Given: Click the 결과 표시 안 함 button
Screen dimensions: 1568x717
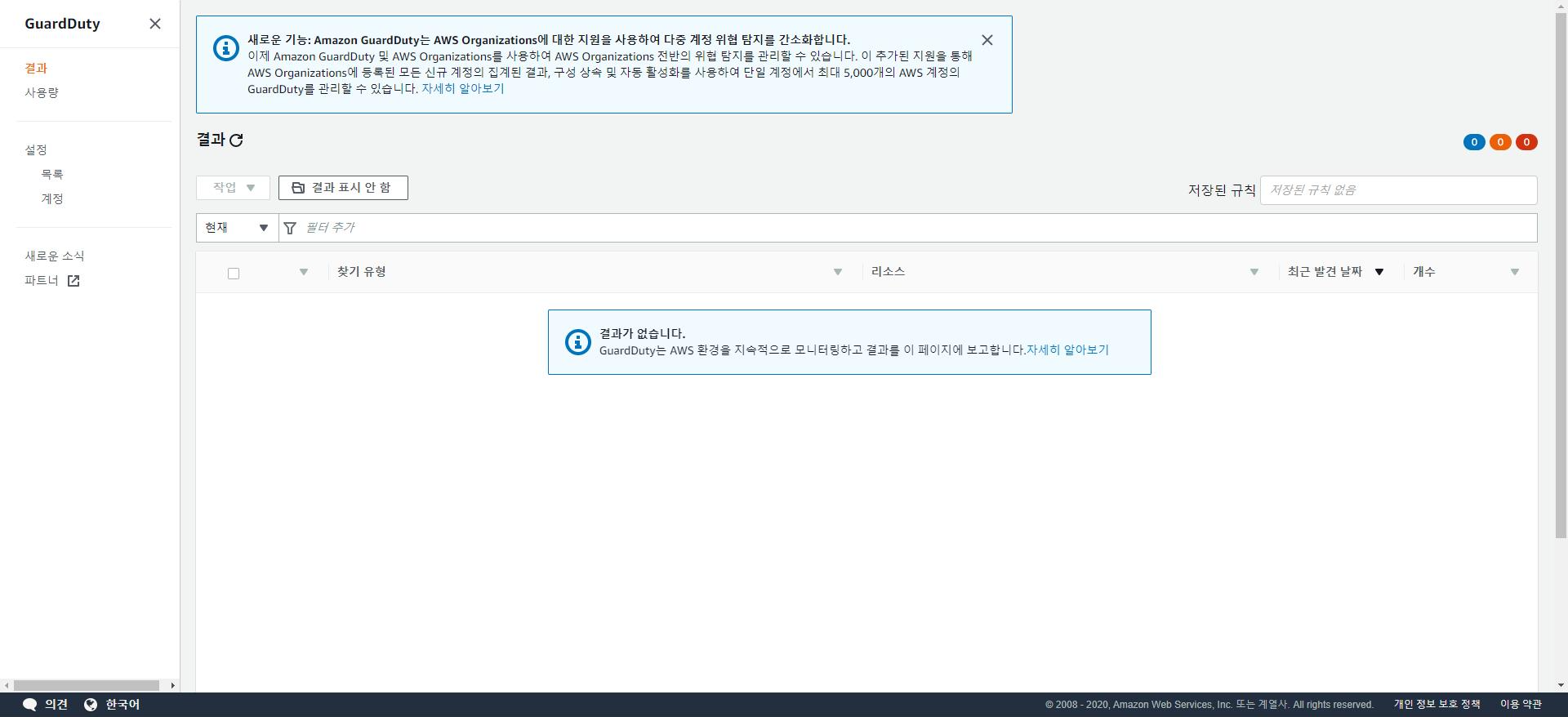Looking at the screenshot, I should [343, 188].
